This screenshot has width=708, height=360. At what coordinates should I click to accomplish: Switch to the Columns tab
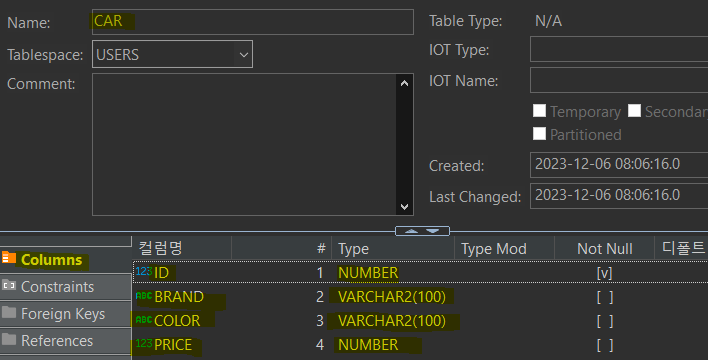tap(65, 260)
